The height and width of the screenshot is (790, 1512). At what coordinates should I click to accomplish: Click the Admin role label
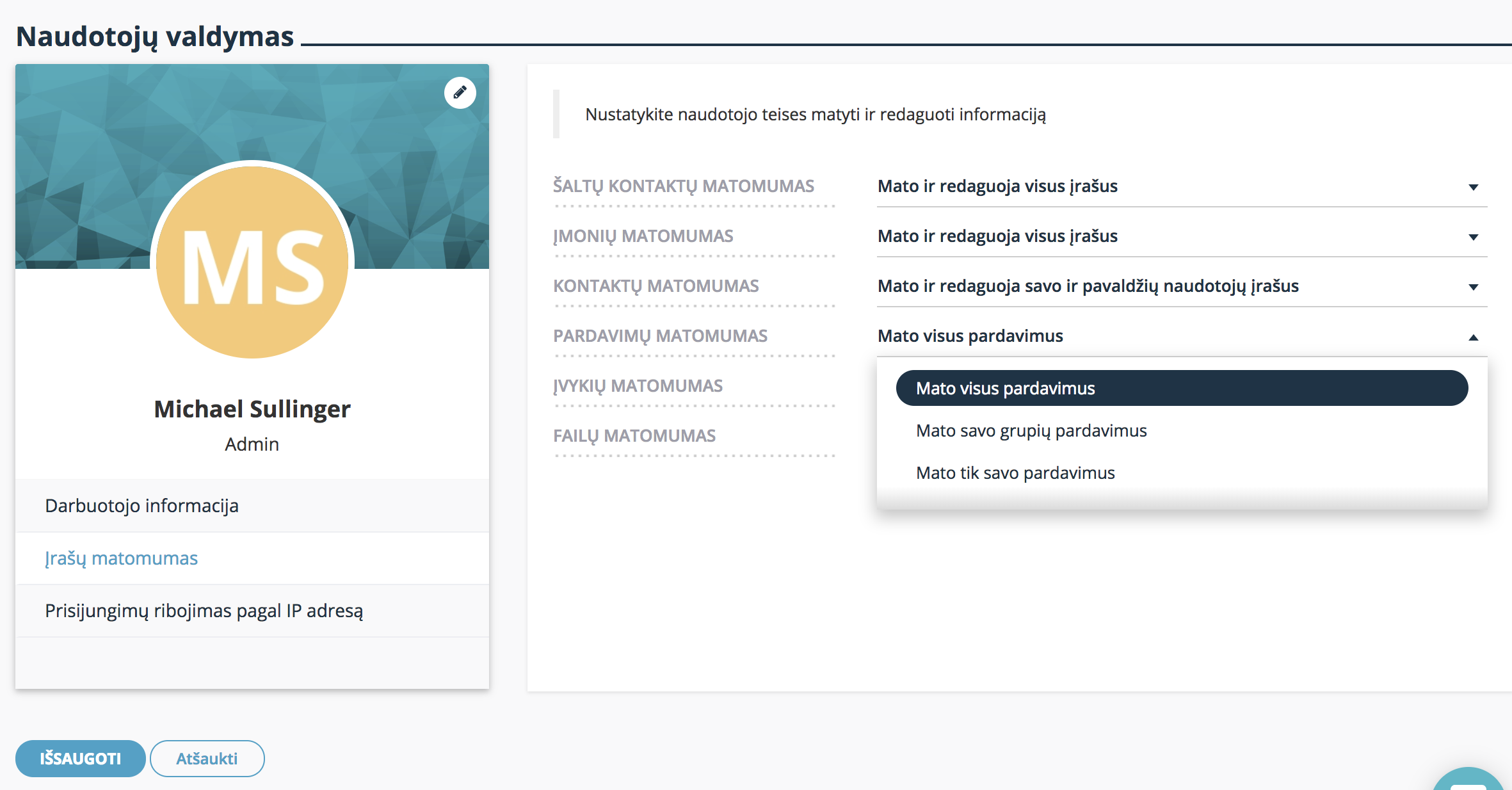click(x=252, y=444)
